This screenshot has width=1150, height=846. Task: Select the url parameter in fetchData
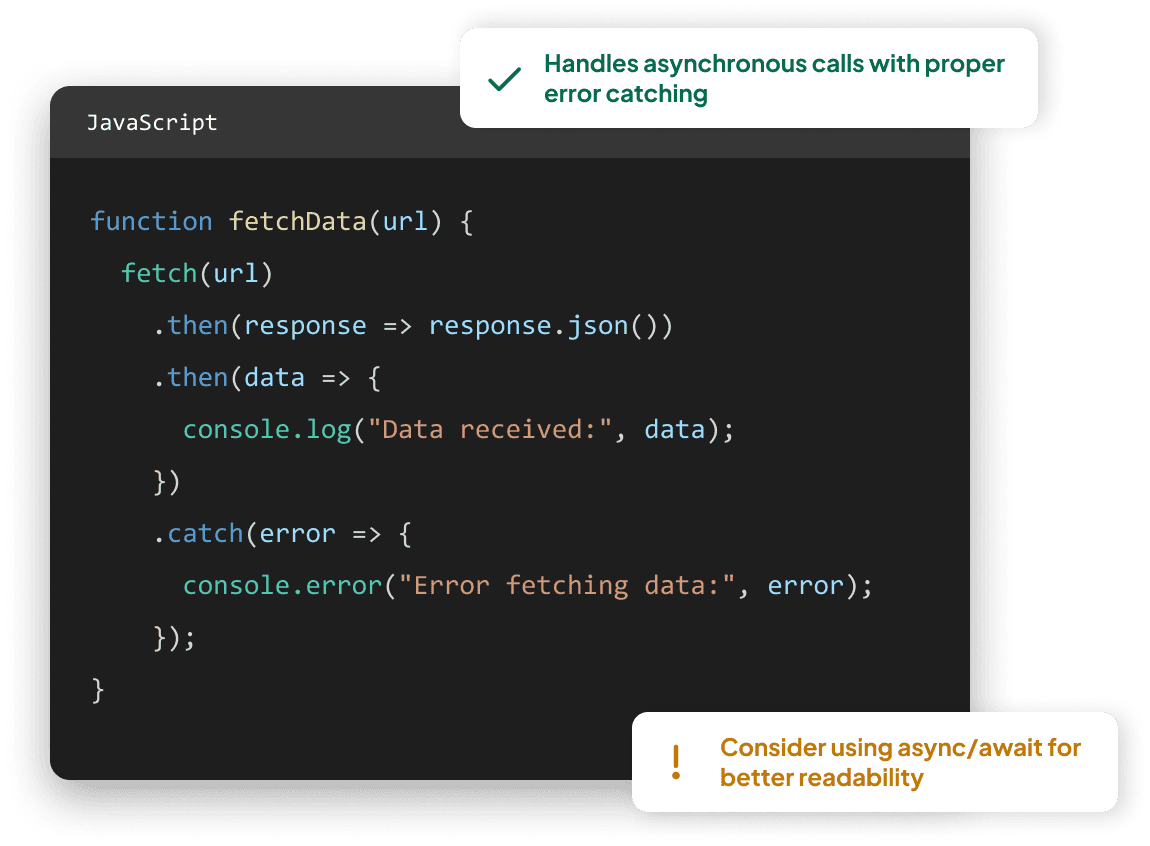pyautogui.click(x=404, y=221)
